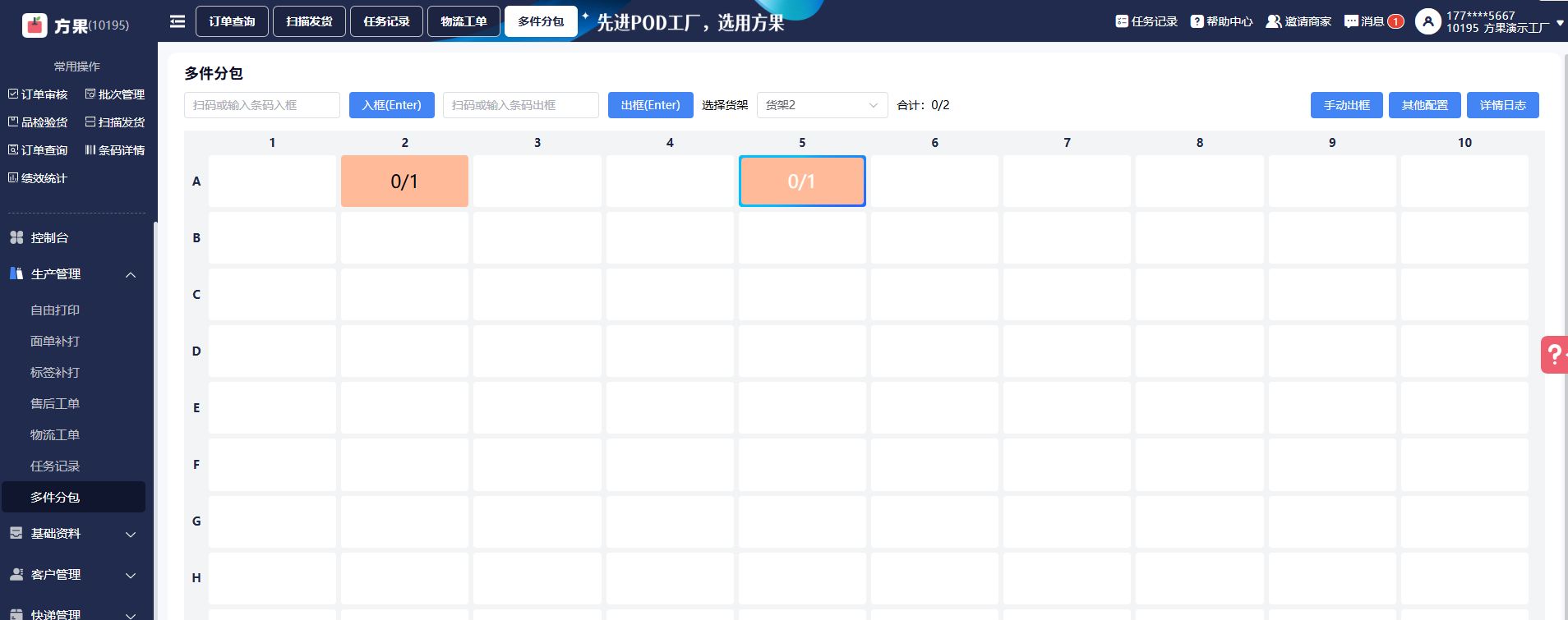Click the red floating question mark button

(1554, 355)
